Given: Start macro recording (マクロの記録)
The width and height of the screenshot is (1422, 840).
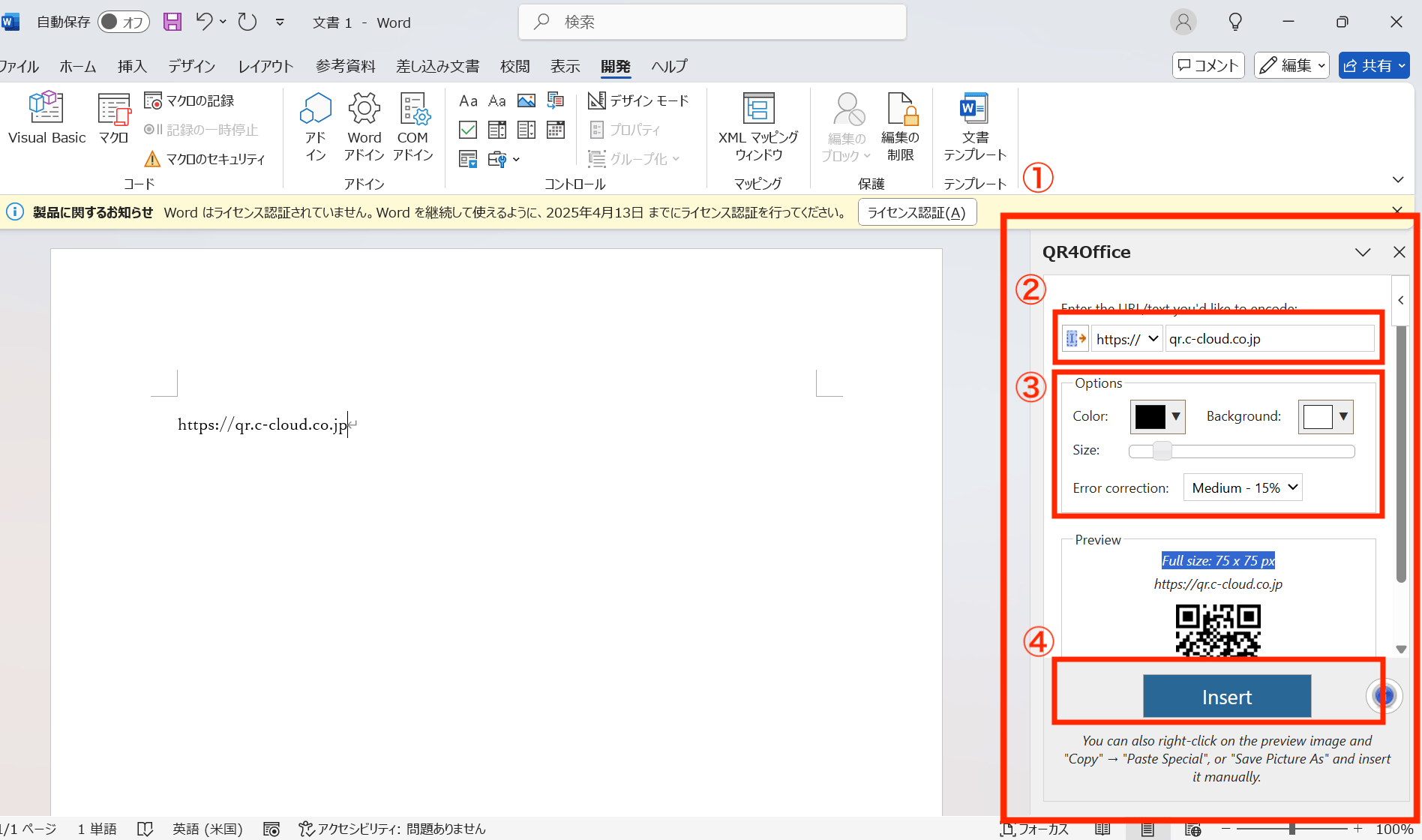Looking at the screenshot, I should pos(190,100).
